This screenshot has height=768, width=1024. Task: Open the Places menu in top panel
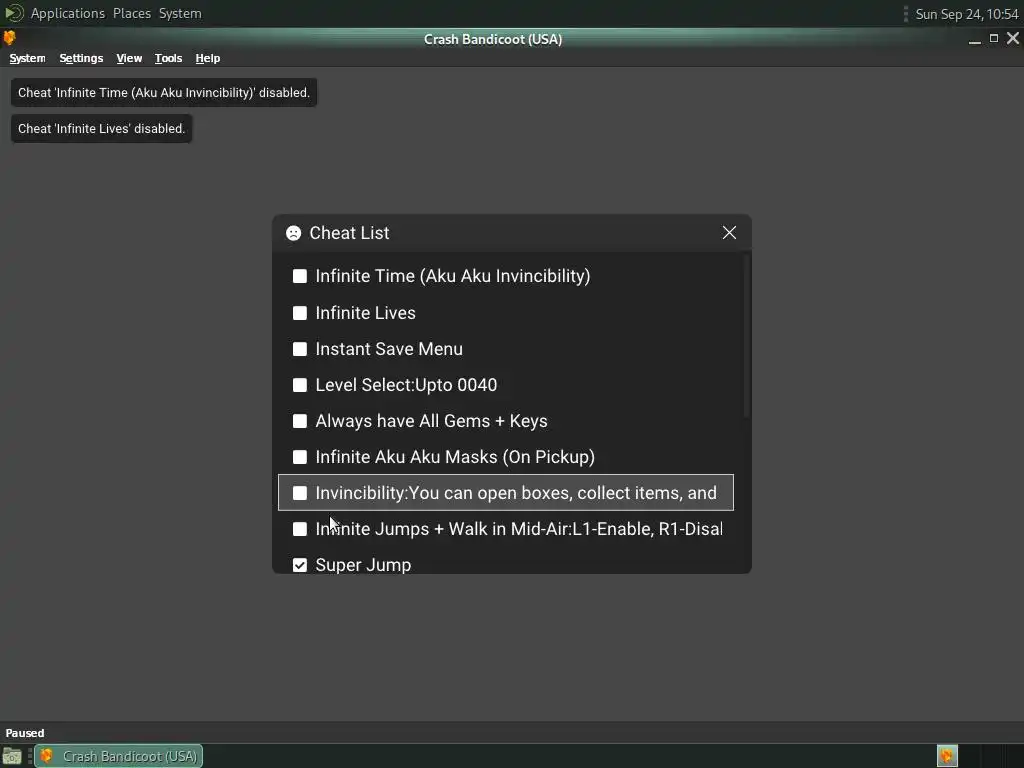coord(132,13)
